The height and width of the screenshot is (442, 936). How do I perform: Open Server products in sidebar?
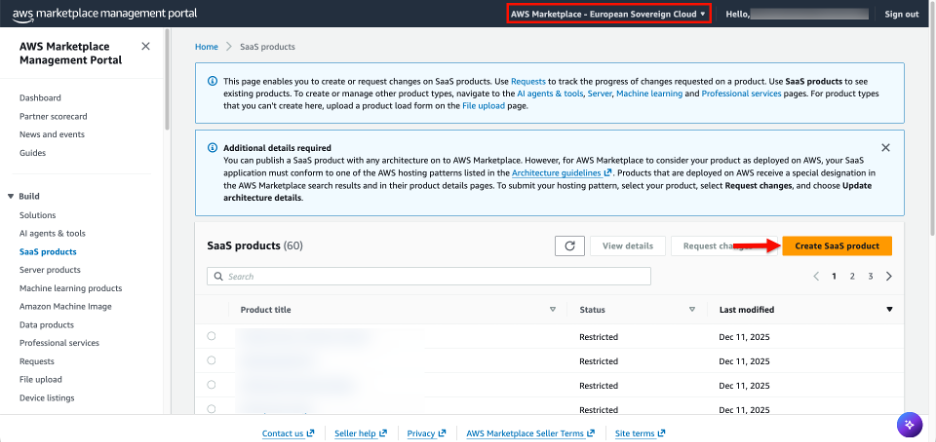[50, 270]
